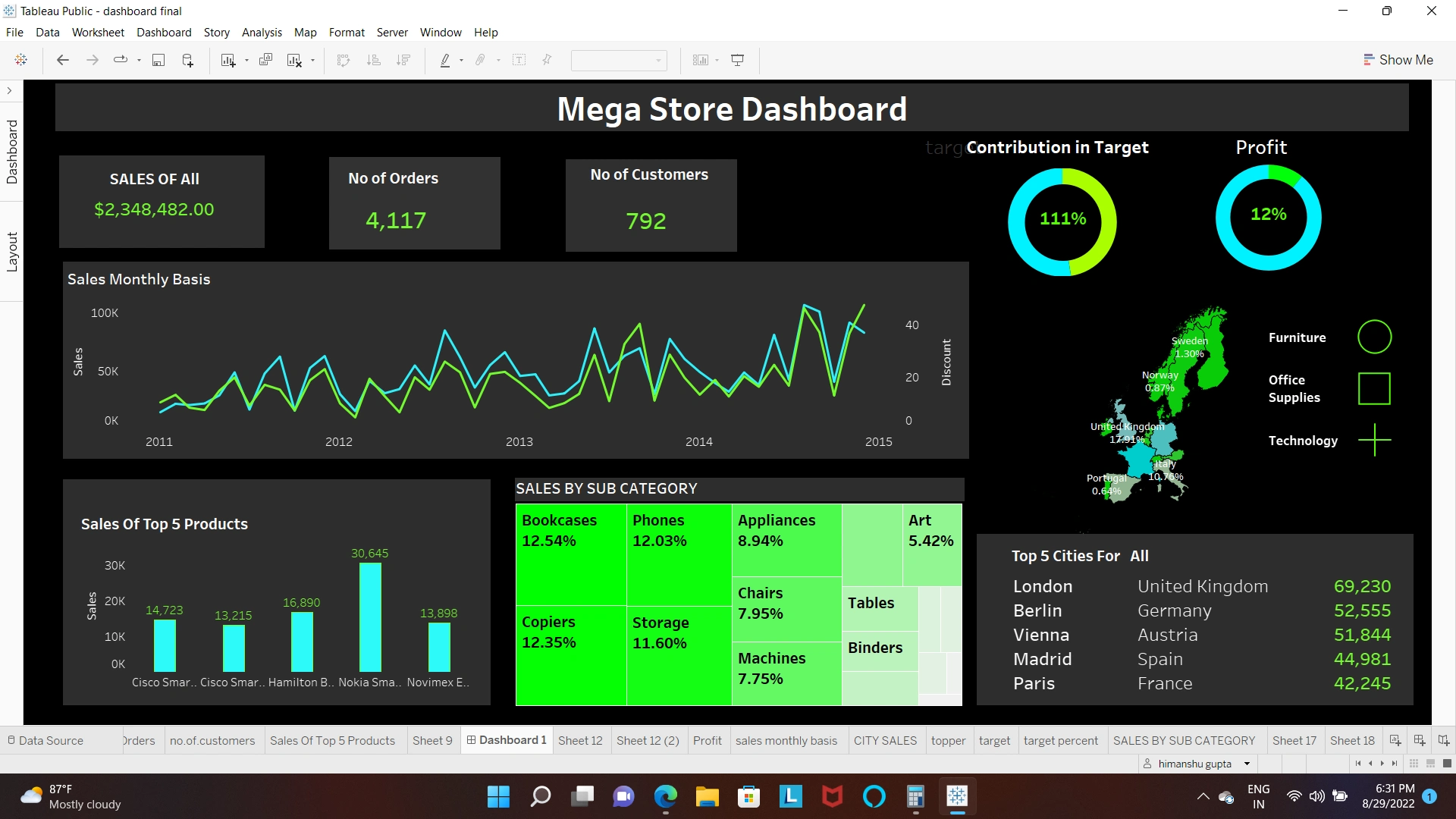Click the Undo back arrow icon
The width and height of the screenshot is (1456, 819).
point(63,60)
